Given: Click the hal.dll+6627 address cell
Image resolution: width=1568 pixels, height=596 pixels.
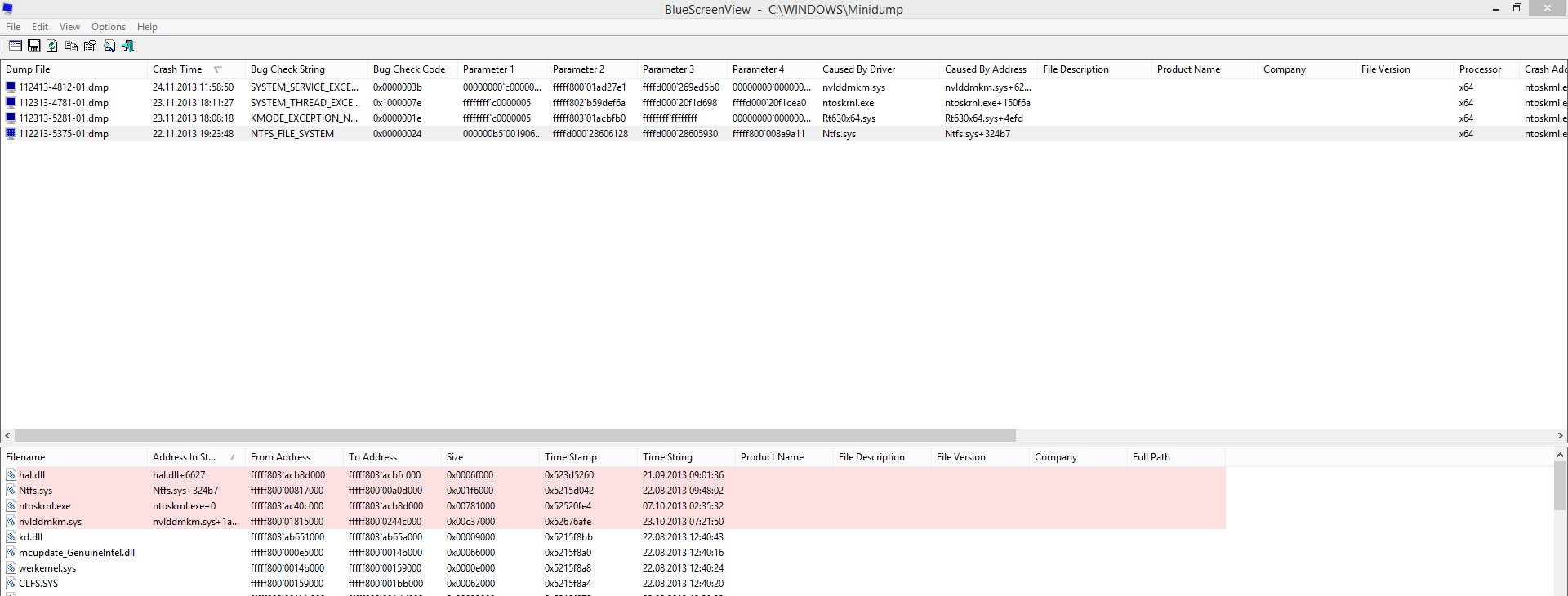Looking at the screenshot, I should click(179, 474).
